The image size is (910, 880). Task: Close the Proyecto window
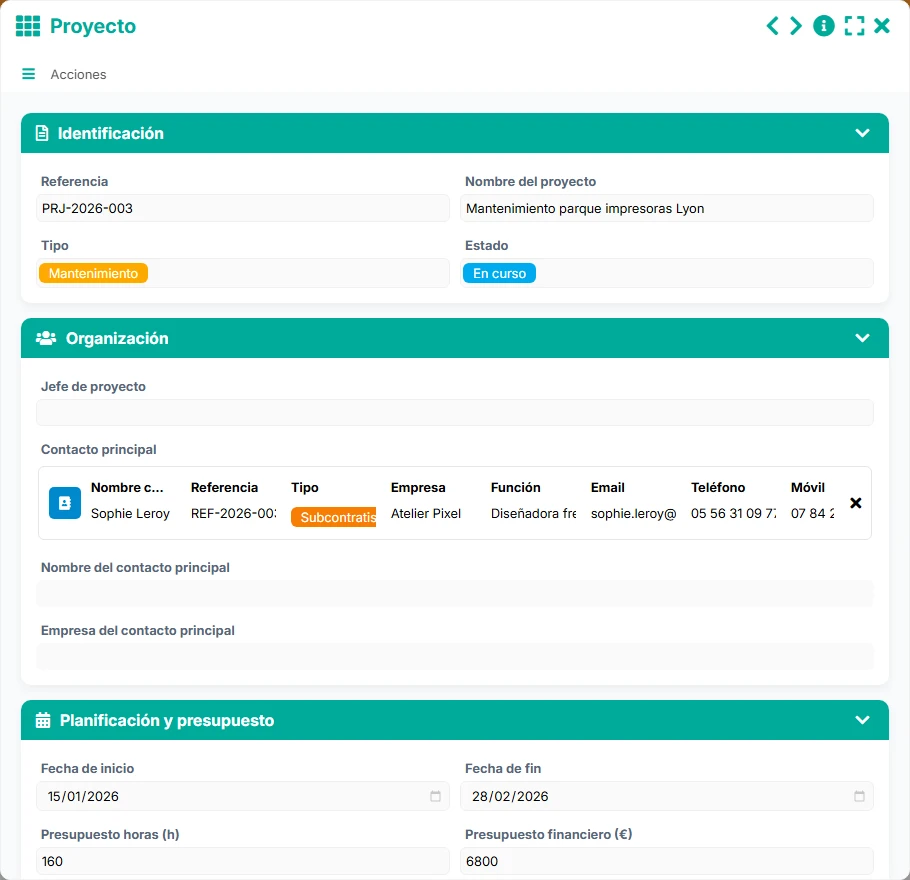point(882,26)
